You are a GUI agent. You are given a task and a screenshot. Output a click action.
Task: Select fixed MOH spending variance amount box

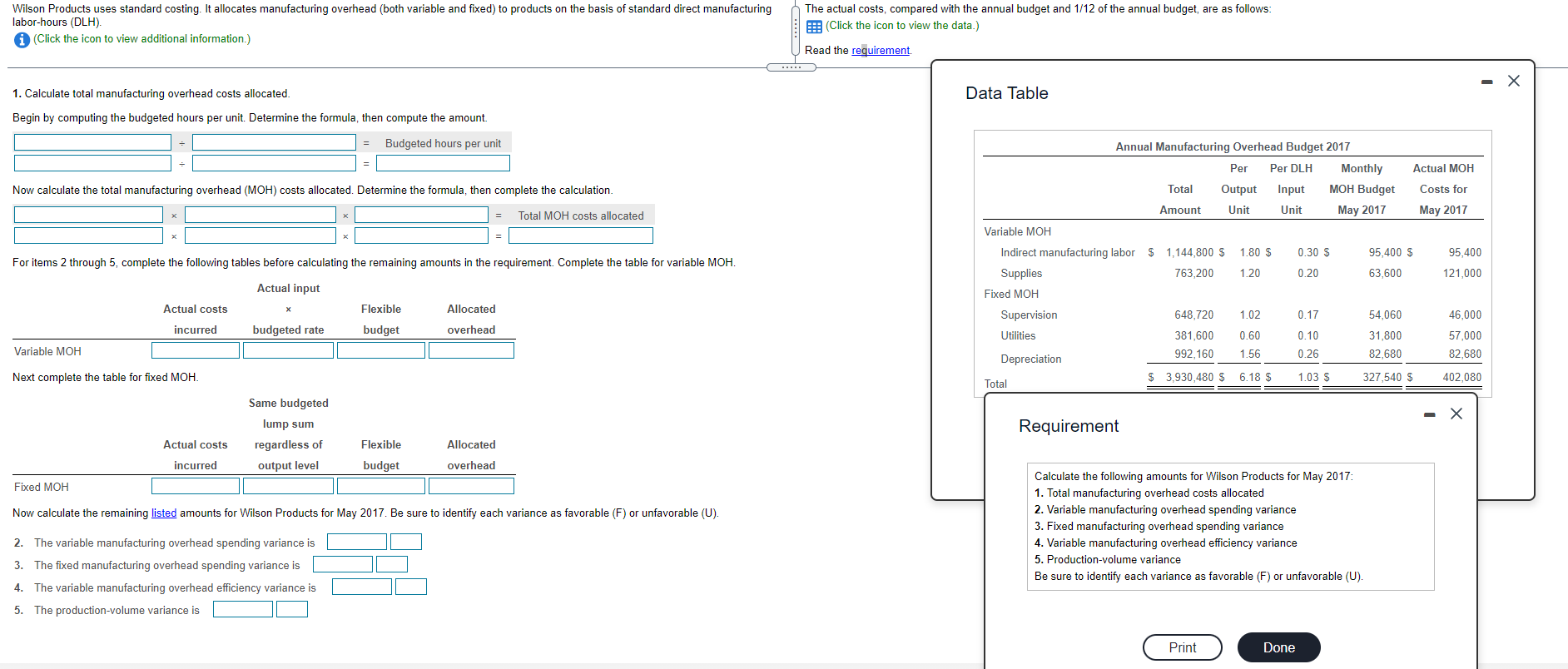pos(343,564)
